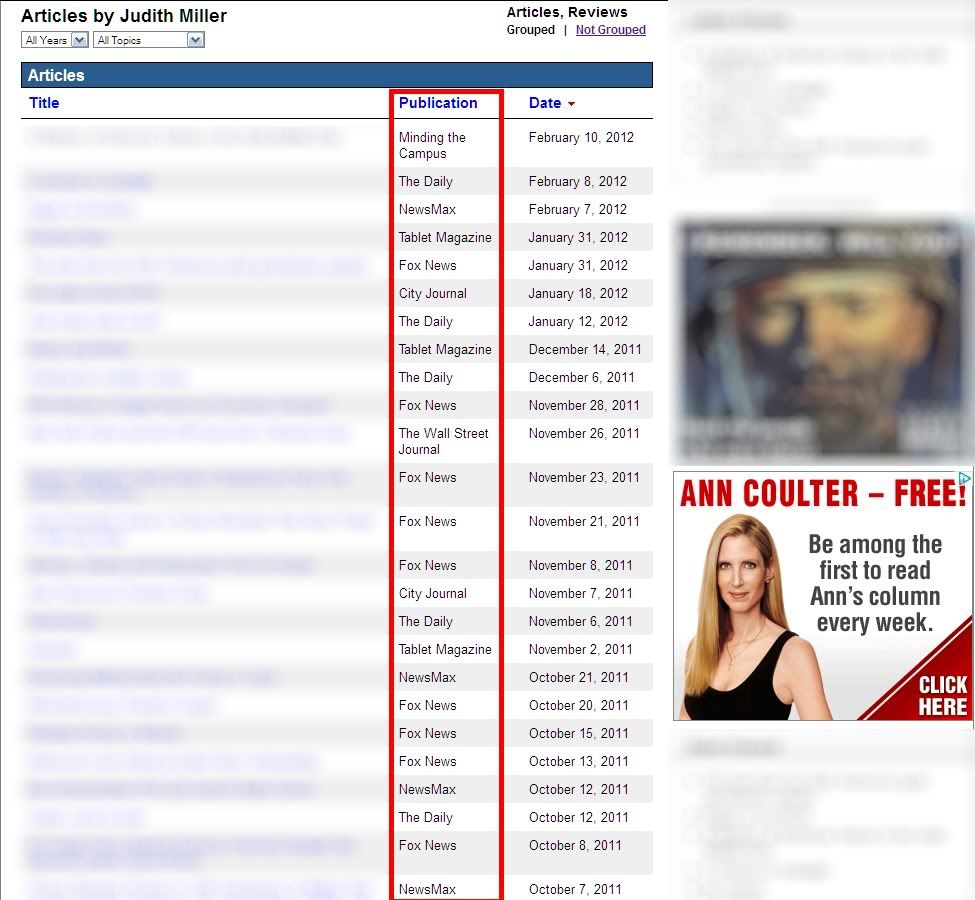Click the date November 7, 2011
Viewport: 975px width, 900px height.
pos(581,594)
